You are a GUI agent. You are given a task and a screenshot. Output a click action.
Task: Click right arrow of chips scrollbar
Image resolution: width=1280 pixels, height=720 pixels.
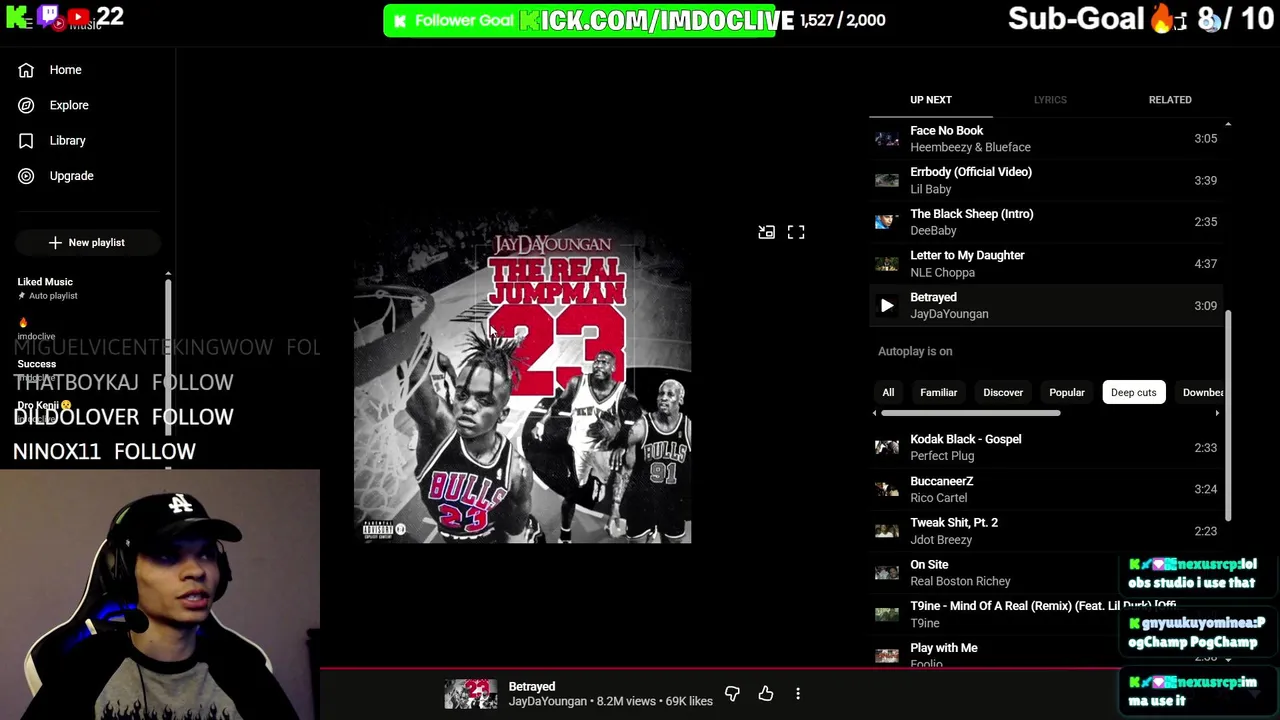coord(1217,413)
